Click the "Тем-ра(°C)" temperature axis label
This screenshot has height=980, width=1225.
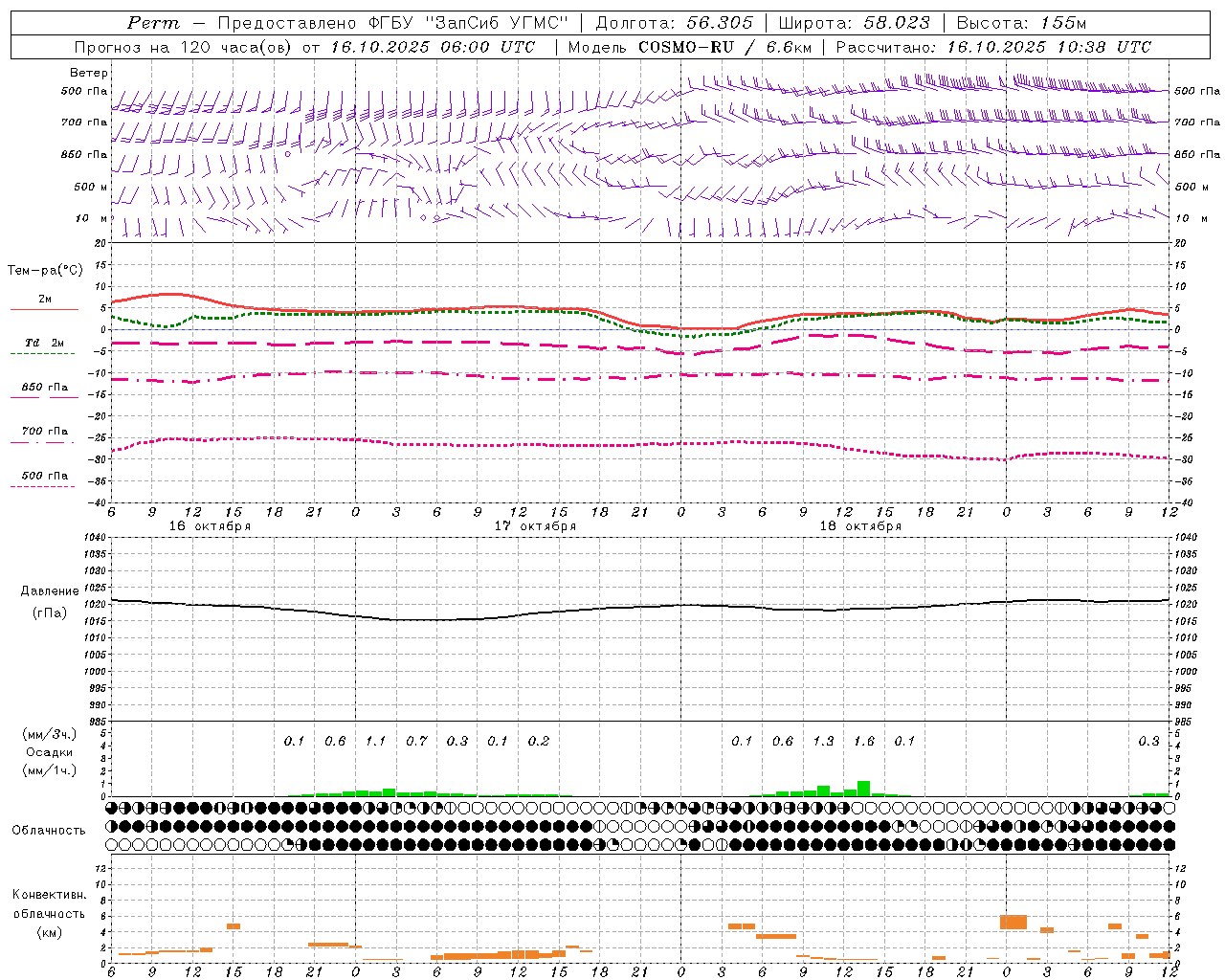45,271
